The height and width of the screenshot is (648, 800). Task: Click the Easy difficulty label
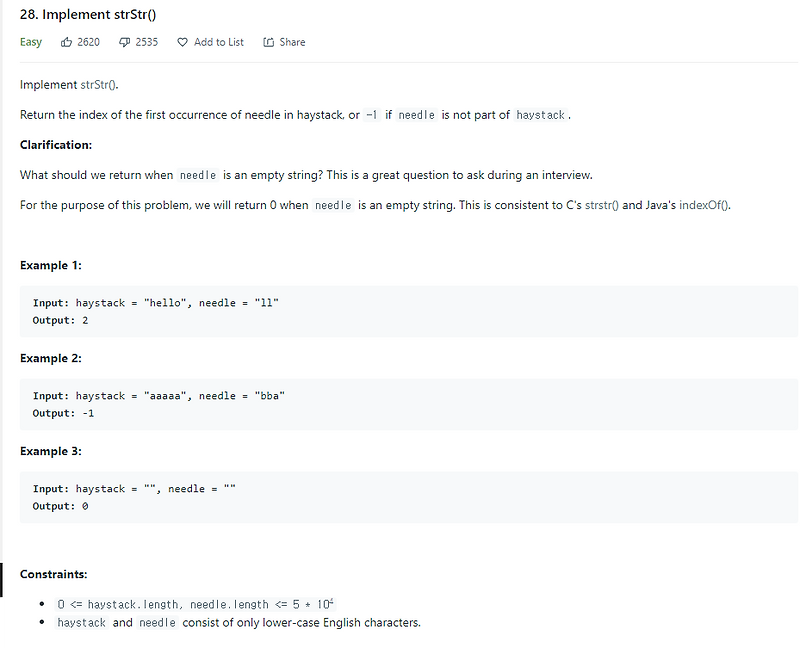pyautogui.click(x=30, y=42)
